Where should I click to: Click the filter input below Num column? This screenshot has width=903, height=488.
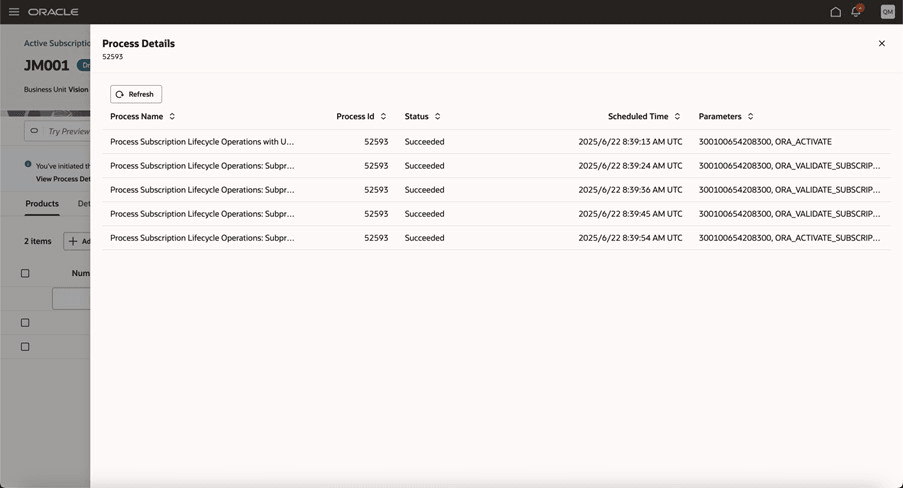coord(71,299)
